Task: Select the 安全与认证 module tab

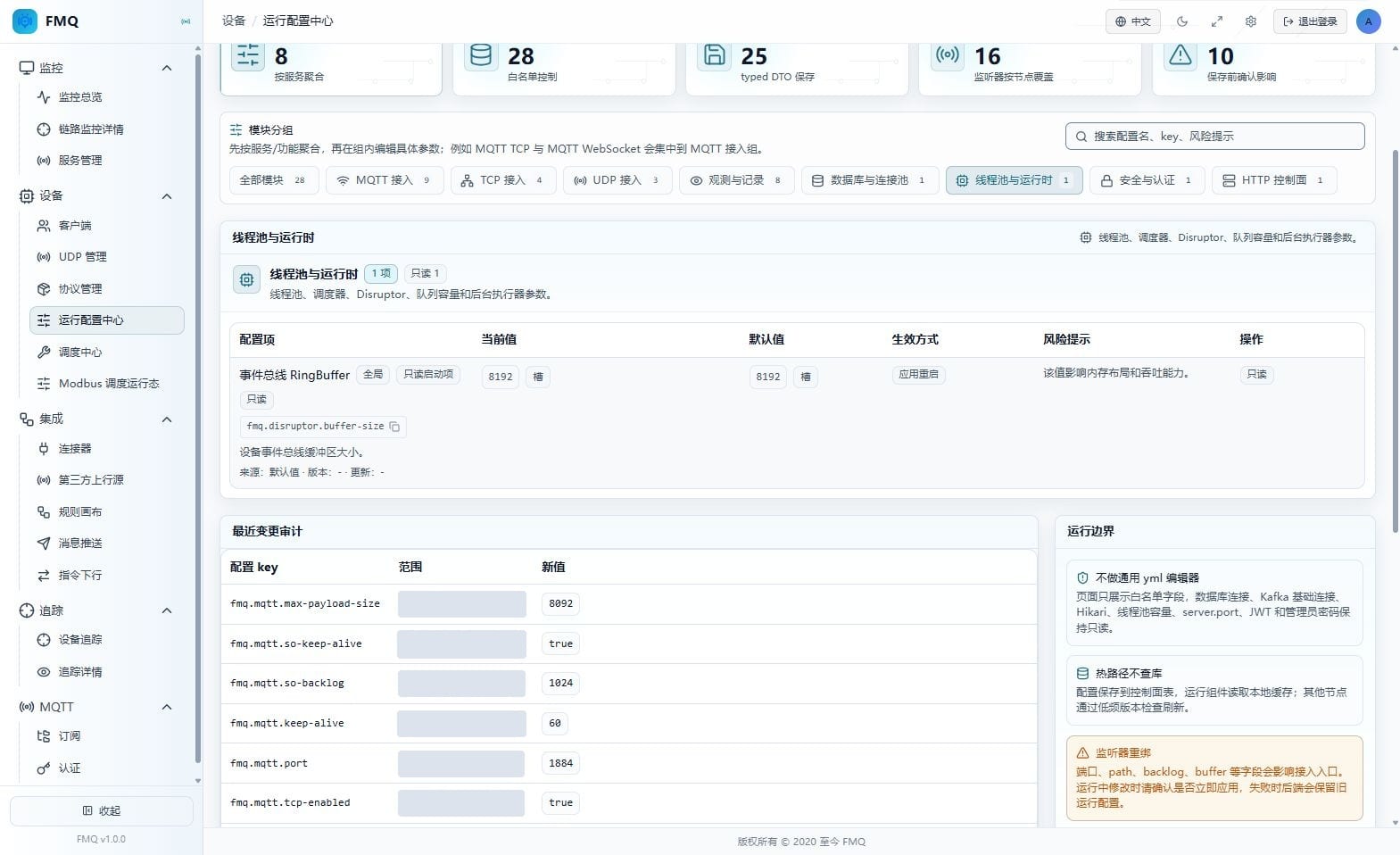Action: [1147, 180]
